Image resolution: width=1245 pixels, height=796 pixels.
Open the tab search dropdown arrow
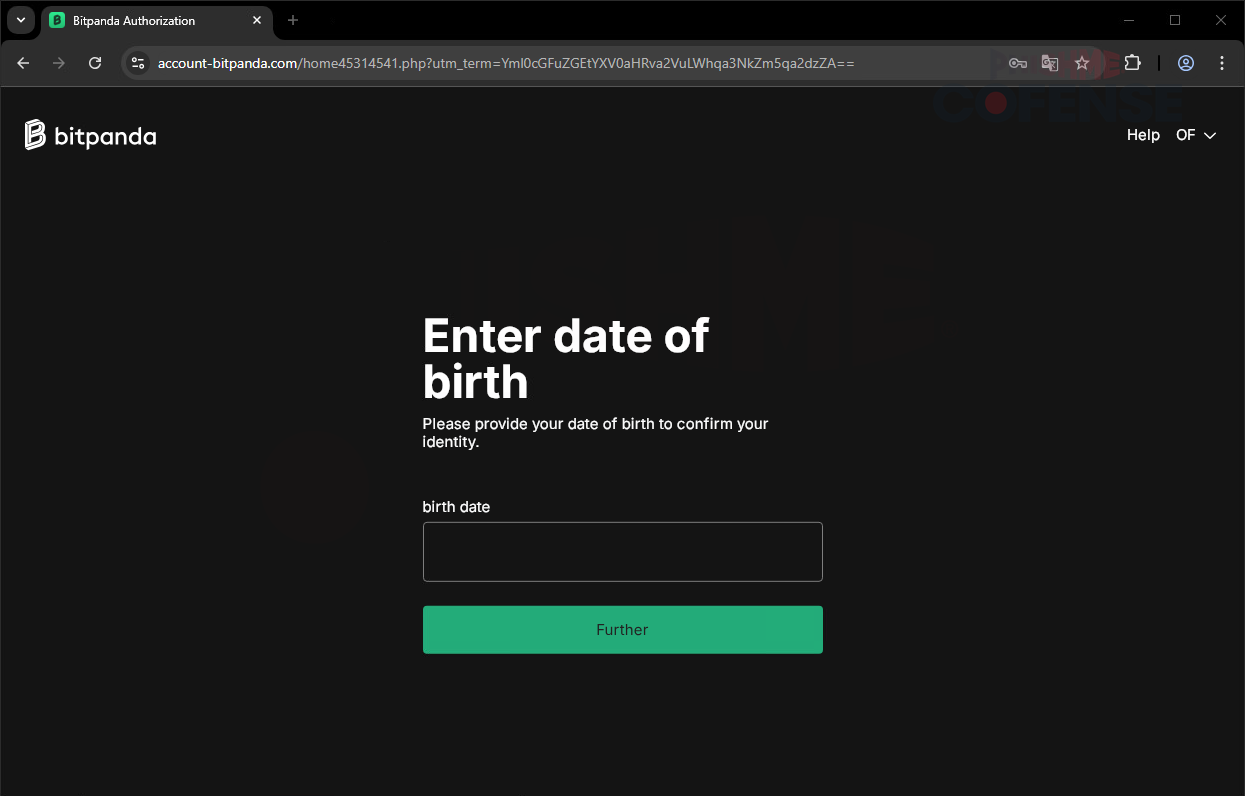coord(21,20)
